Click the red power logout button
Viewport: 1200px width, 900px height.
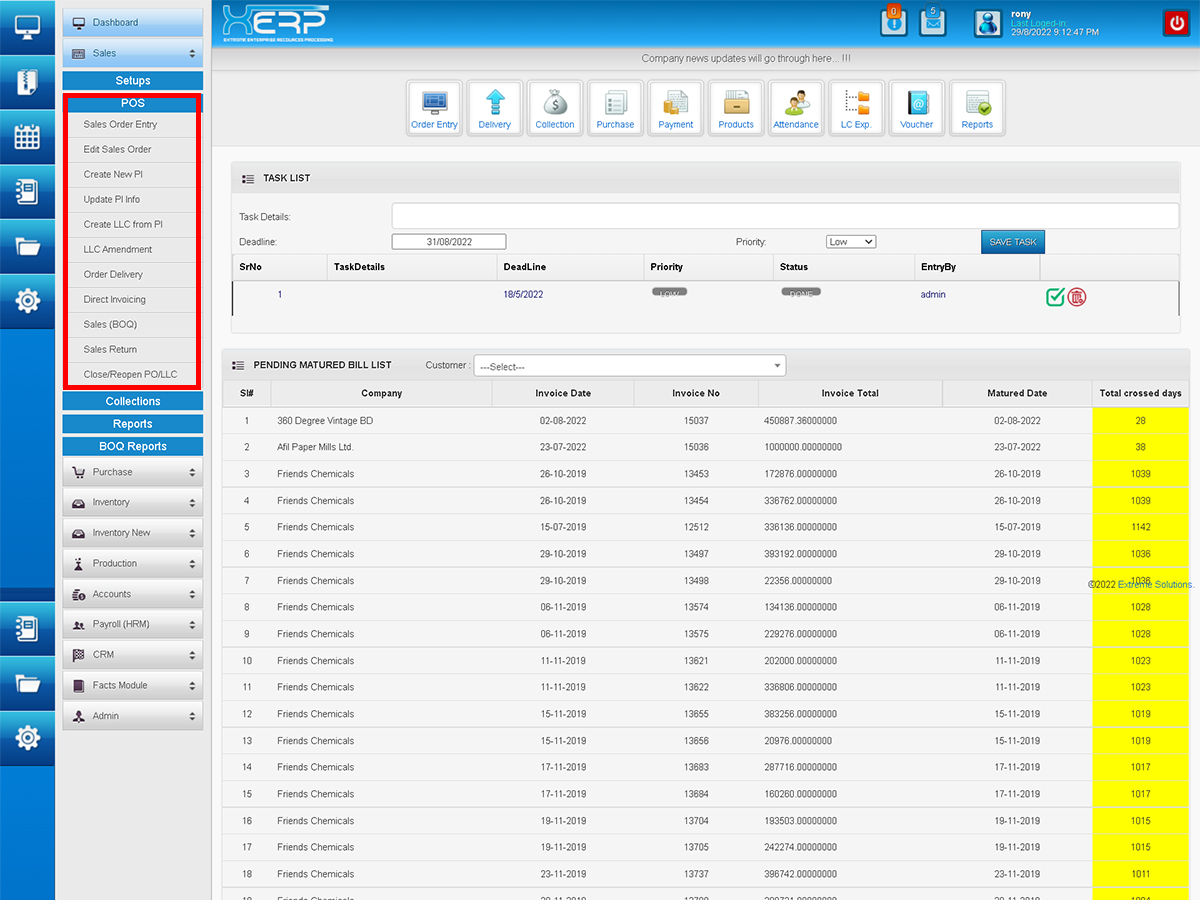pos(1175,23)
